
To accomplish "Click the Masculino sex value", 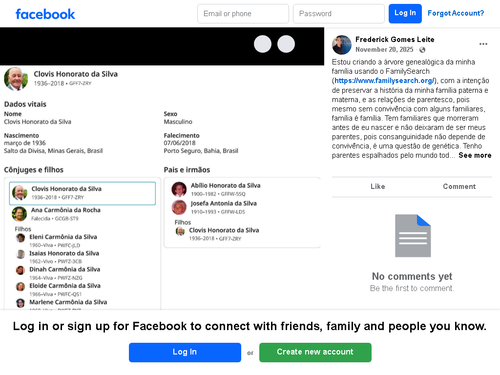I will click(178, 122).
